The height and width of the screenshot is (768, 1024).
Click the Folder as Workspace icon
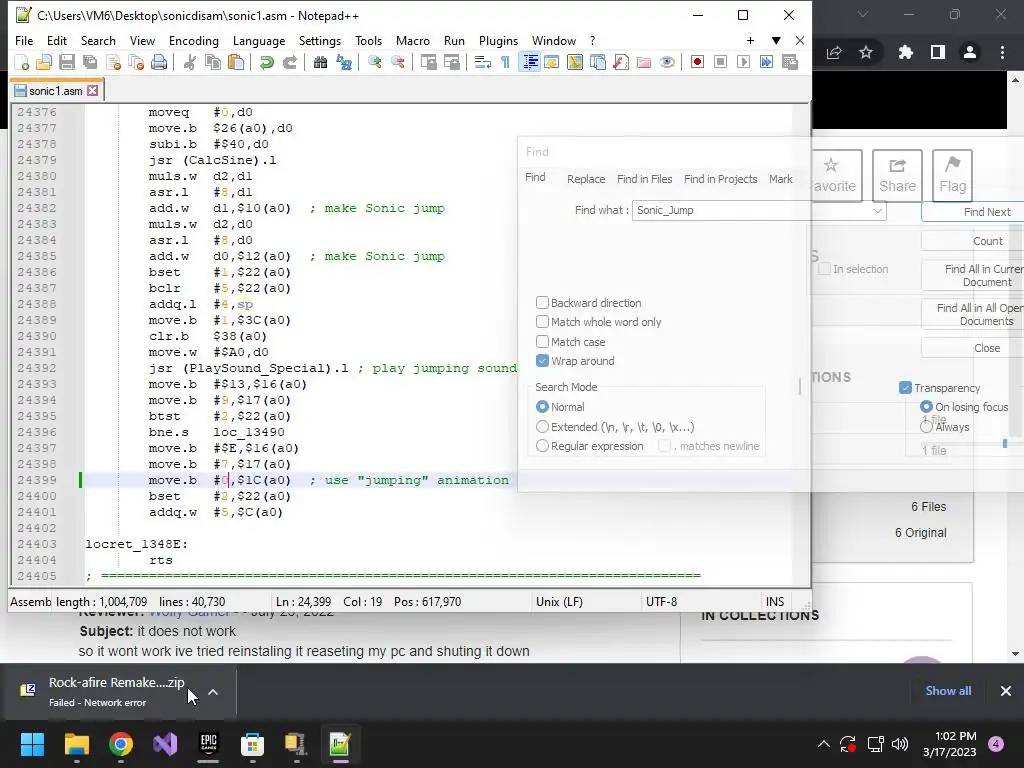(x=644, y=62)
